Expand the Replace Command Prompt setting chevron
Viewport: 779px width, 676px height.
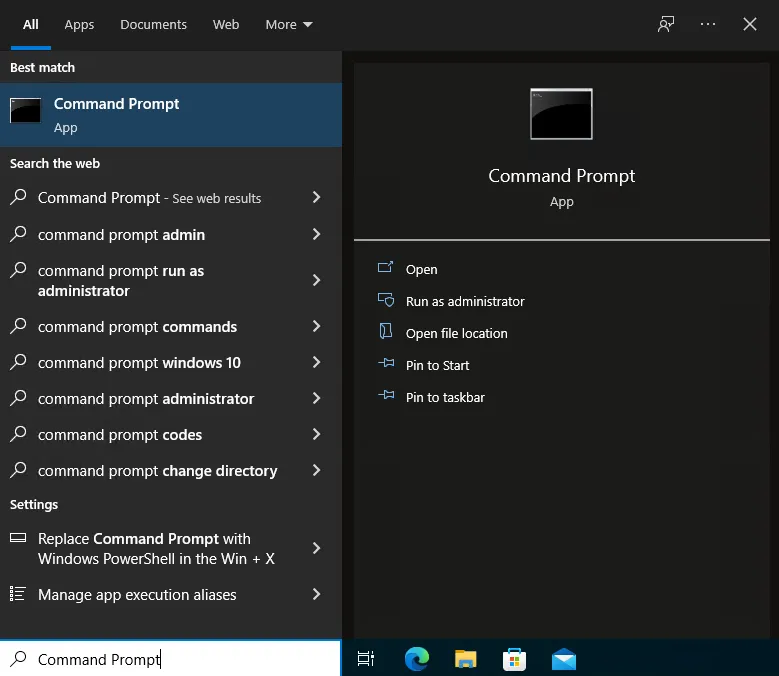pos(316,548)
